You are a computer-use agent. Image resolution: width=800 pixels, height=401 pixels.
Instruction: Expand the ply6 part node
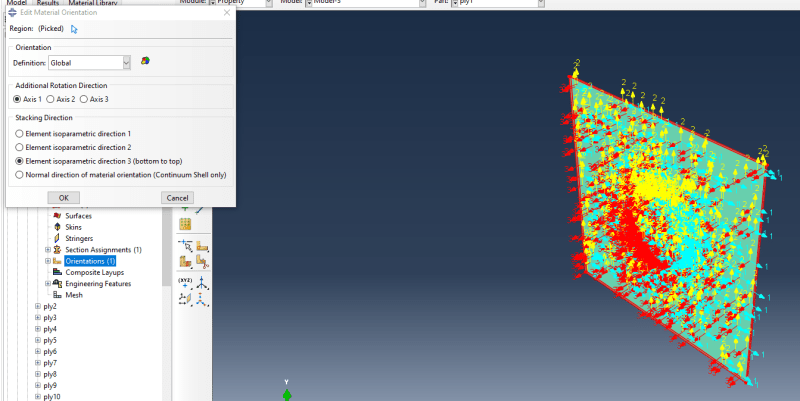pos(38,352)
